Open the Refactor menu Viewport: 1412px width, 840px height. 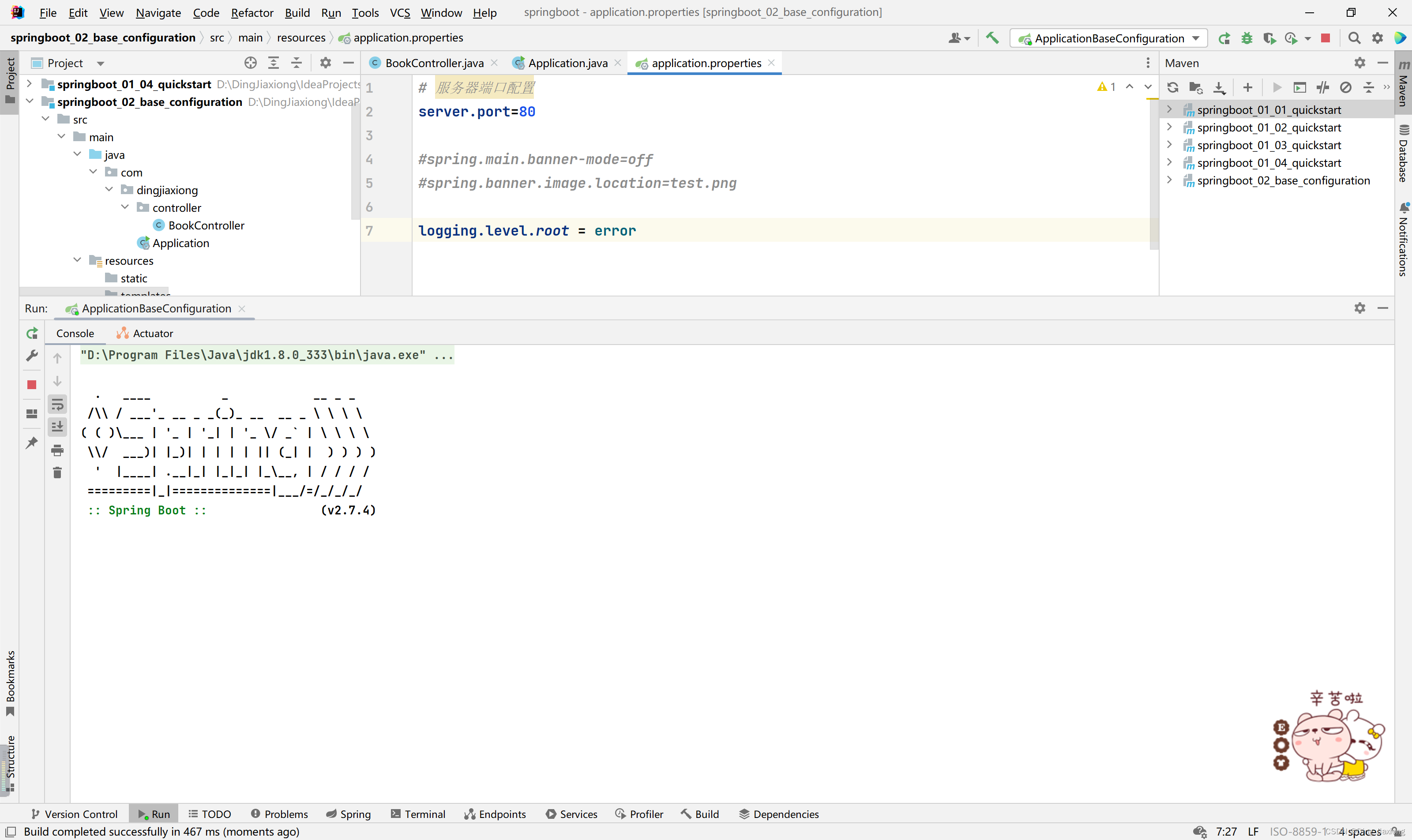(x=252, y=12)
